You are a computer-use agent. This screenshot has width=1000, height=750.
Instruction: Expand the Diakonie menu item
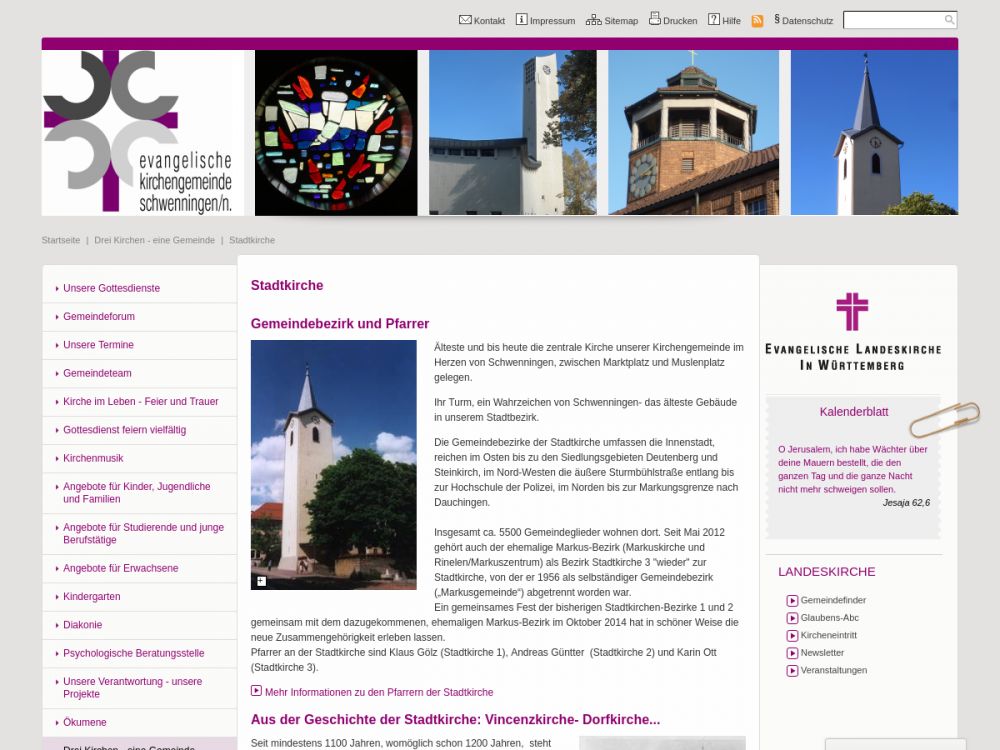pyautogui.click(x=82, y=625)
